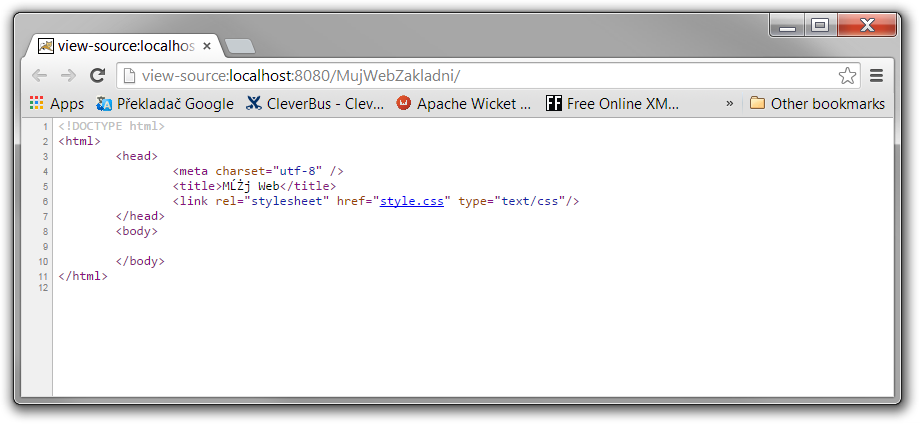Close the browser window
This screenshot has width=920, height=424.
point(867,25)
